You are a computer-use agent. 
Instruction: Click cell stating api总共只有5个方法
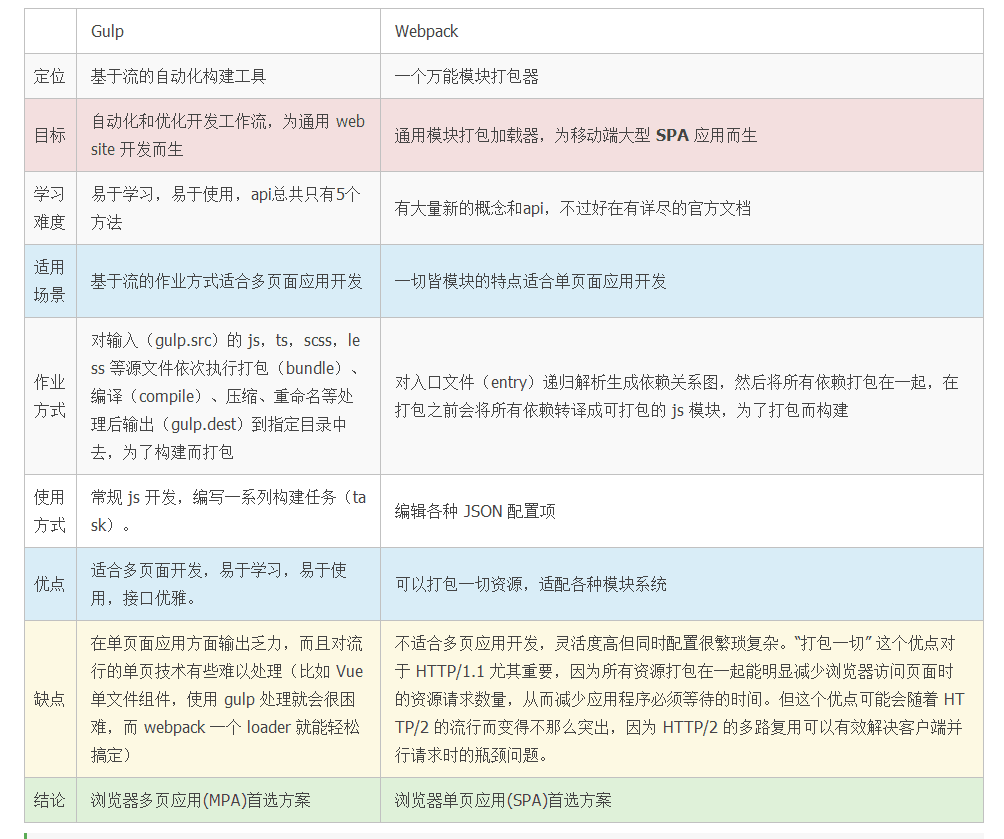tap(228, 208)
